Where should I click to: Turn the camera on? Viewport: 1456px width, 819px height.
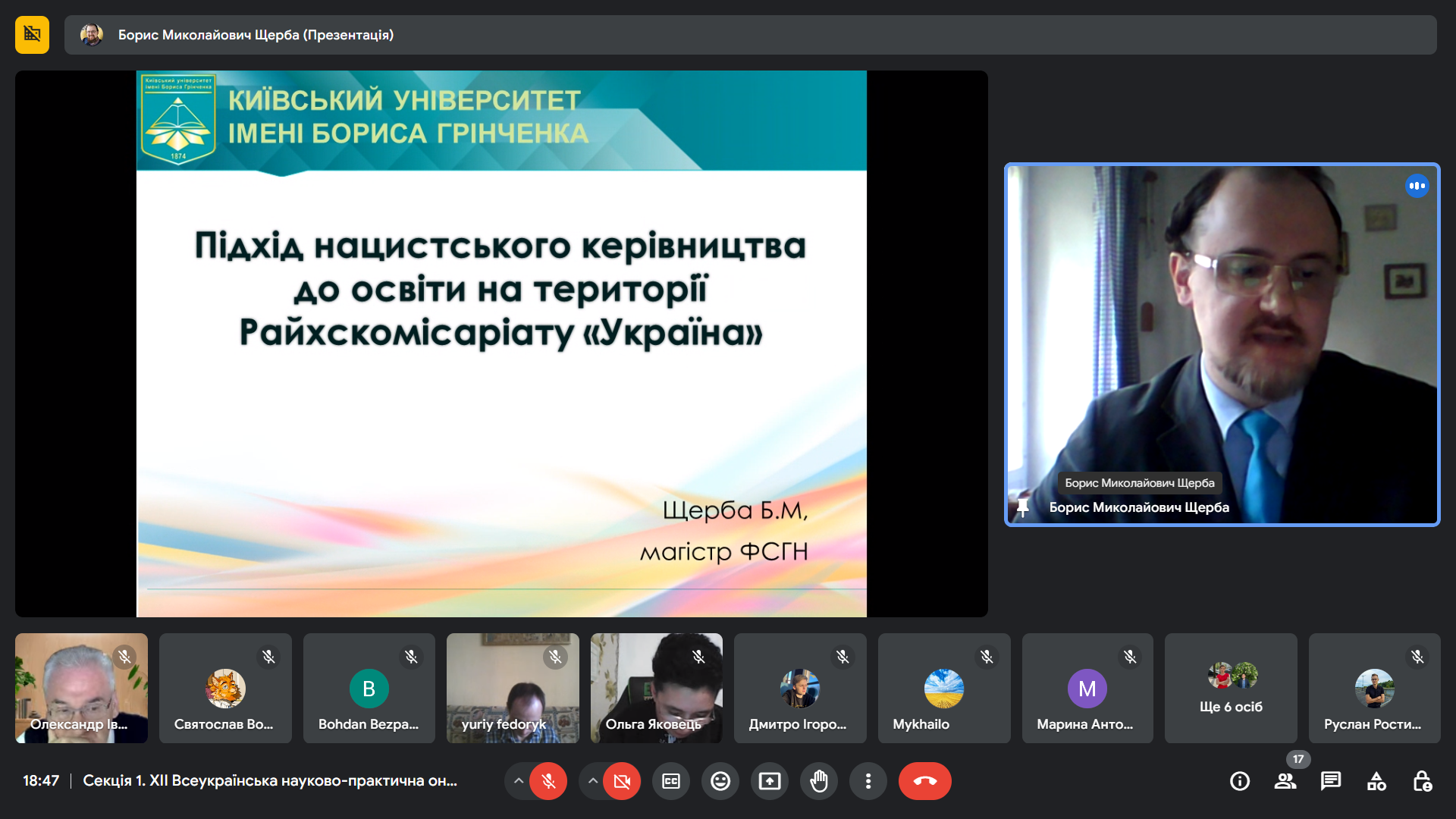[622, 781]
